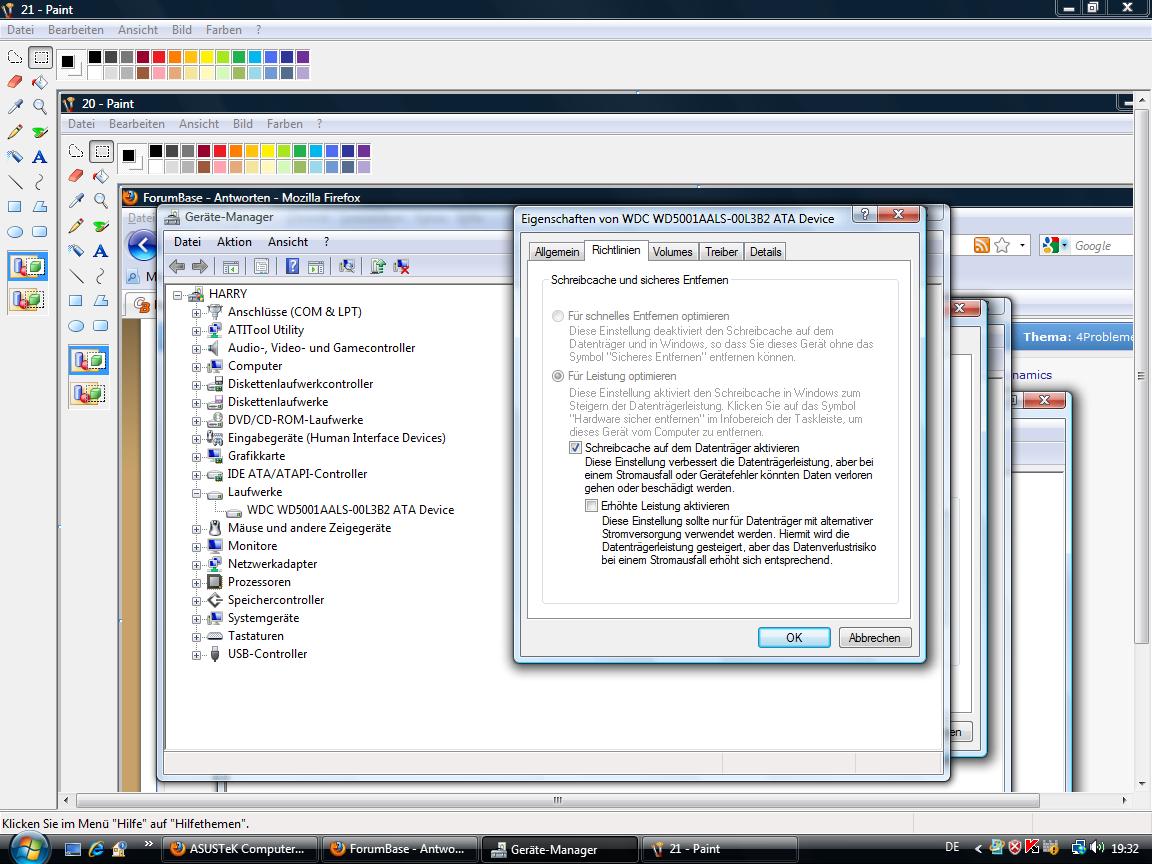Click the uninstall device toolbar icon with red X

tap(401, 267)
